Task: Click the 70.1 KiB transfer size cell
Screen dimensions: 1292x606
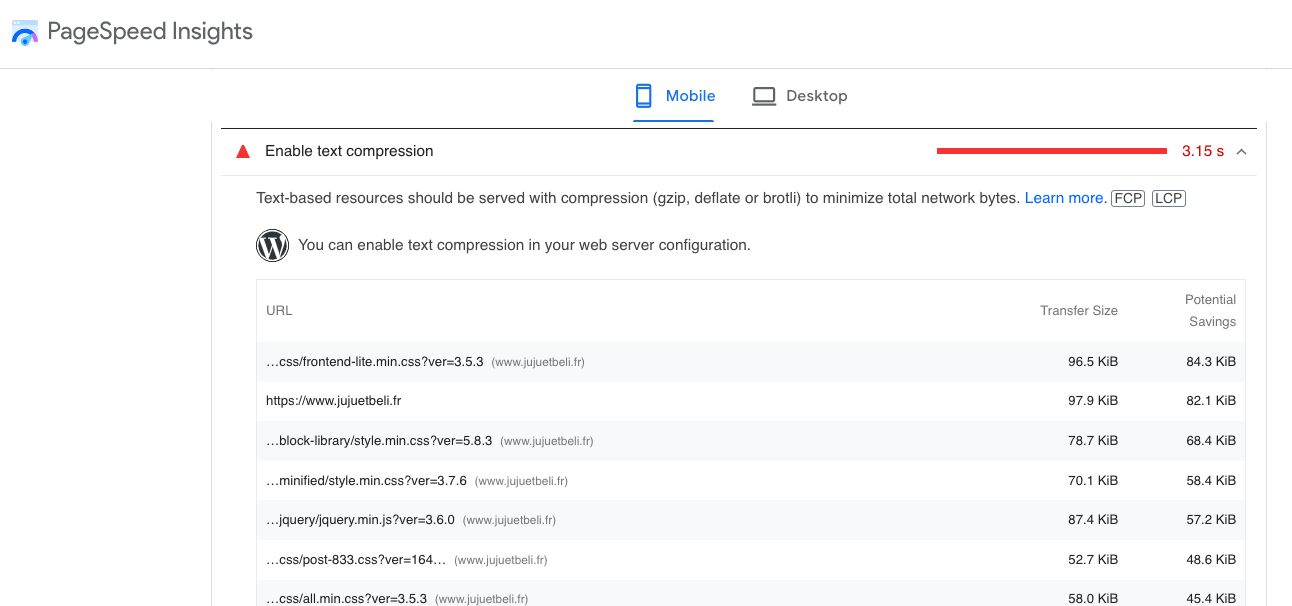Action: pyautogui.click(x=1093, y=481)
